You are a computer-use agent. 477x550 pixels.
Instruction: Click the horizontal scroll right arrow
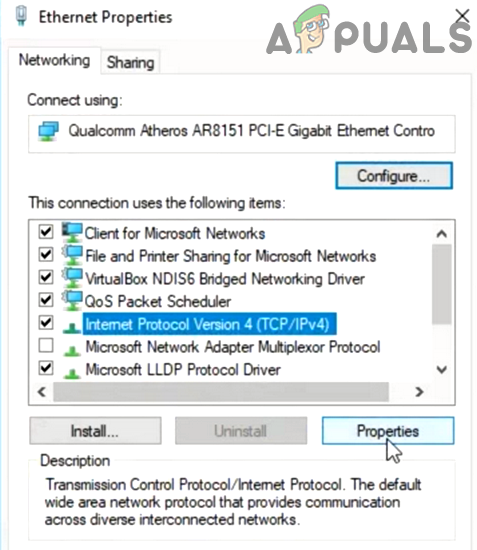[419, 392]
